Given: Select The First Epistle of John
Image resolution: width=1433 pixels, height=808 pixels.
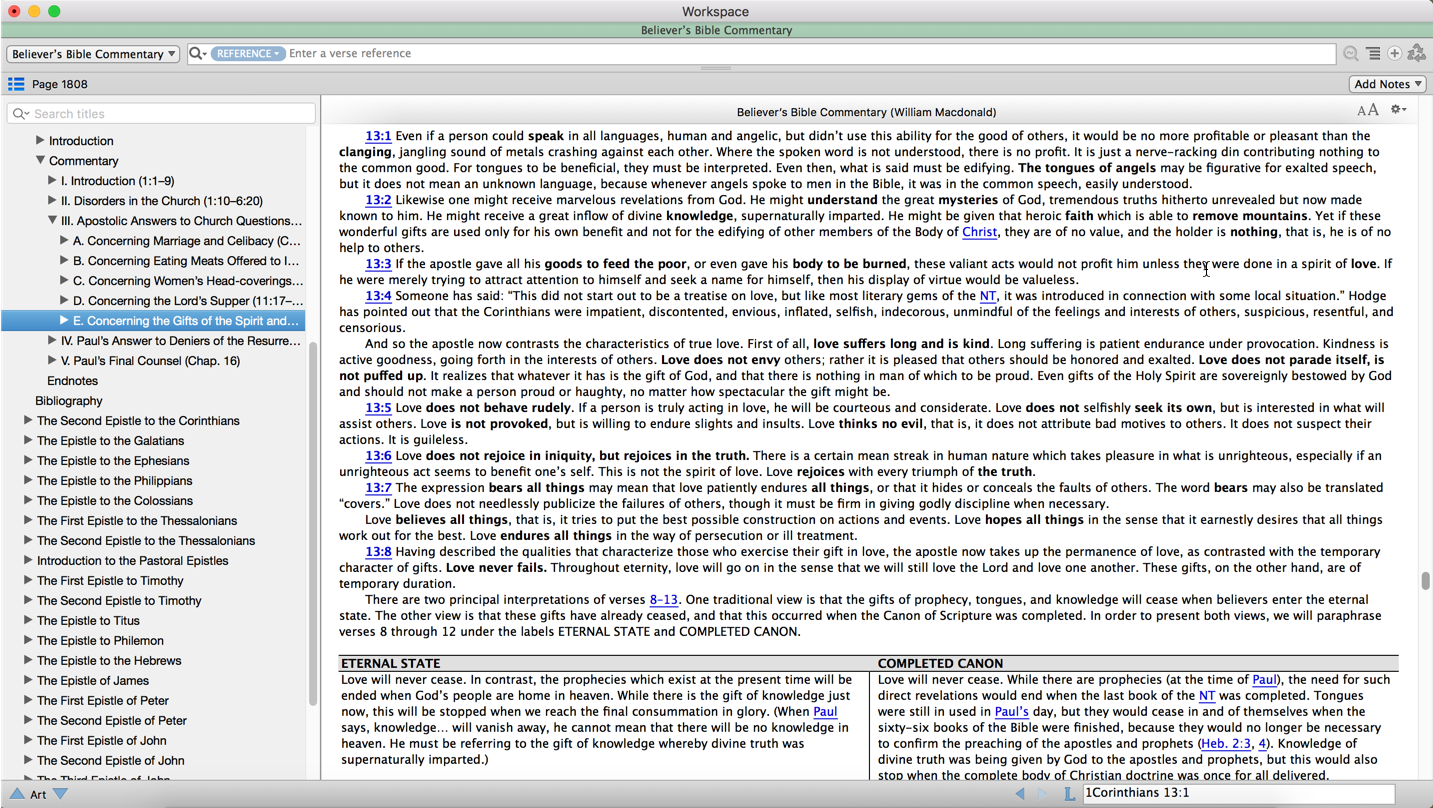Looking at the screenshot, I should pos(101,740).
